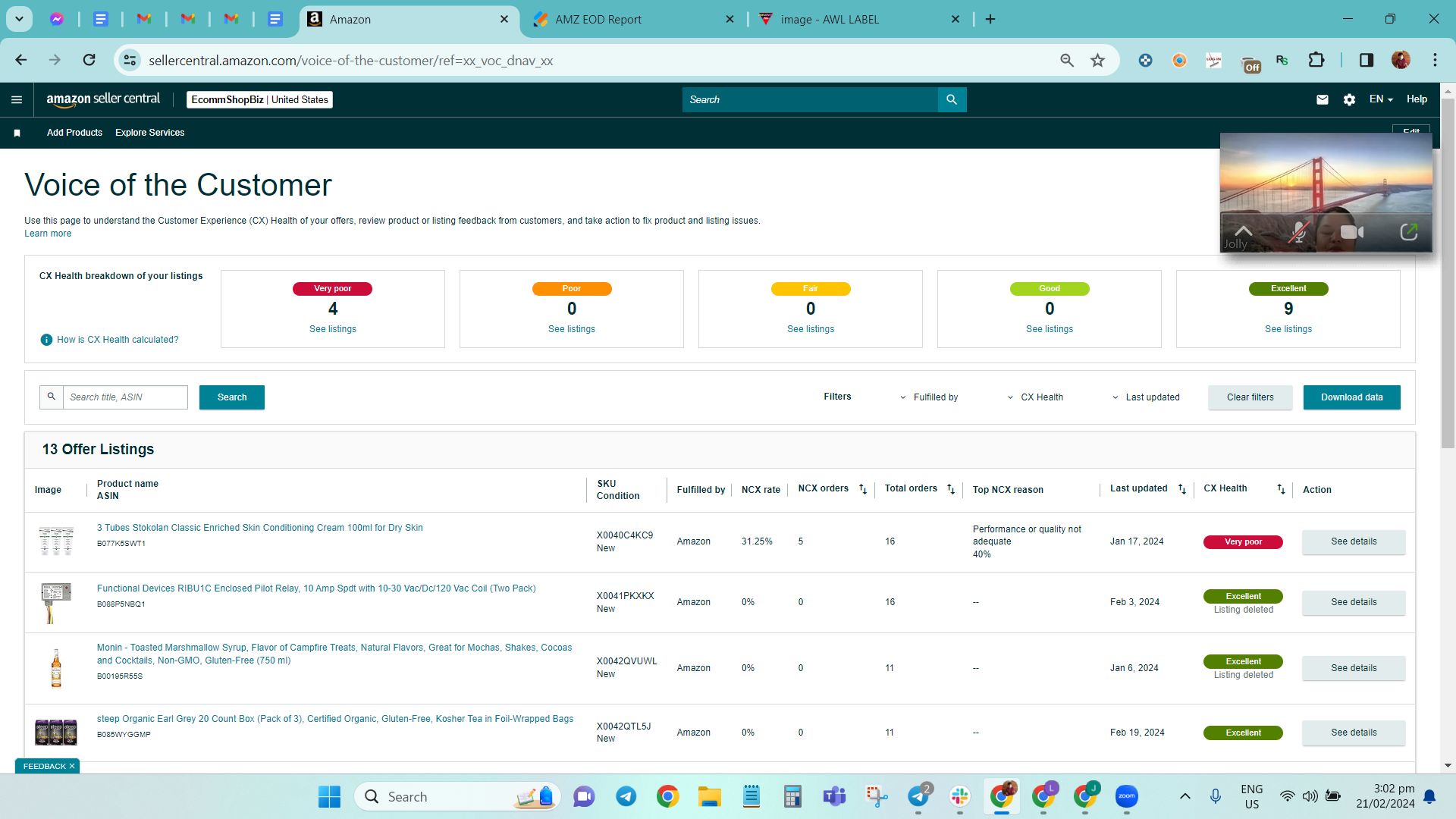This screenshot has width=1456, height=819.
Task: Open the Learn more link
Action: (48, 234)
